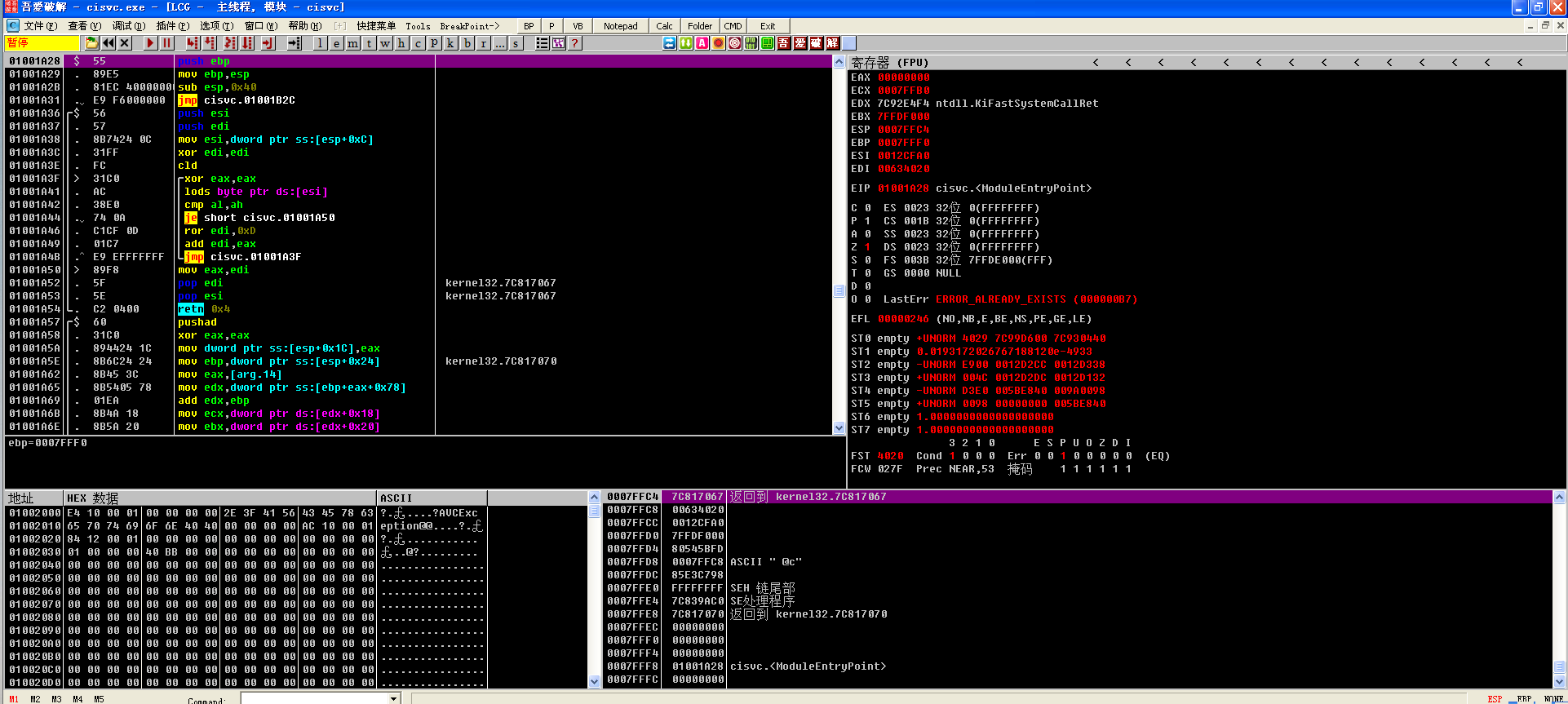Click the purple Appearance options icon
The width and height of the screenshot is (1568, 704).
click(559, 43)
